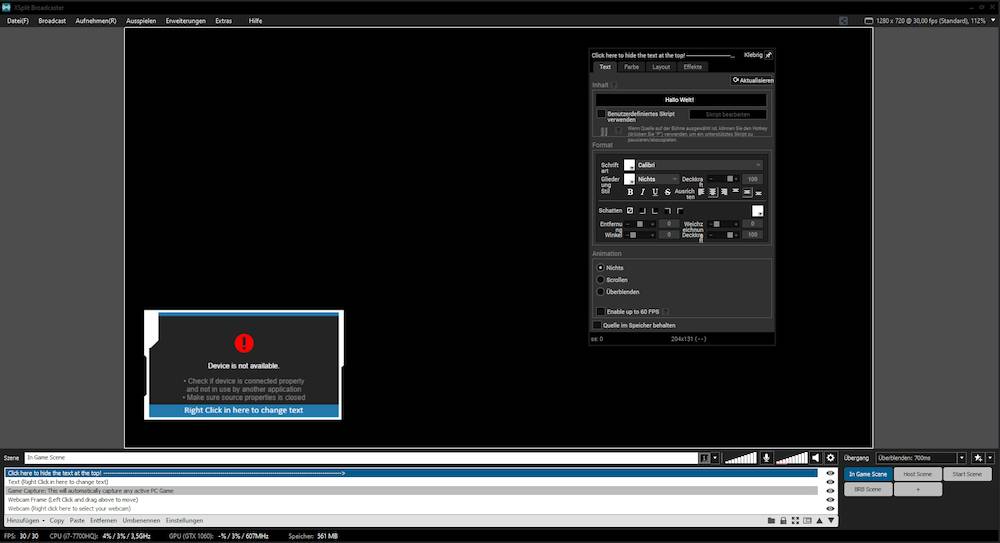Viewport: 1000px width, 543px height.
Task: Disable shadow with the no-shadow icon
Action: pyautogui.click(x=630, y=211)
